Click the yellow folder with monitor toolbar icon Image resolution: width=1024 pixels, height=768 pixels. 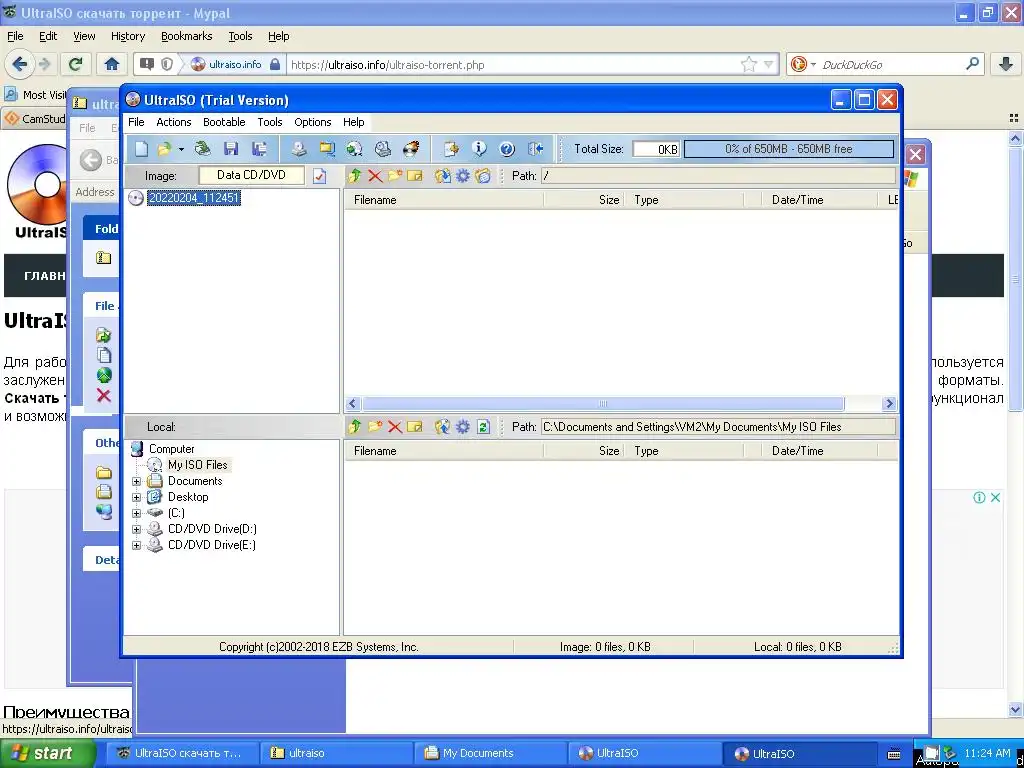pyautogui.click(x=327, y=149)
